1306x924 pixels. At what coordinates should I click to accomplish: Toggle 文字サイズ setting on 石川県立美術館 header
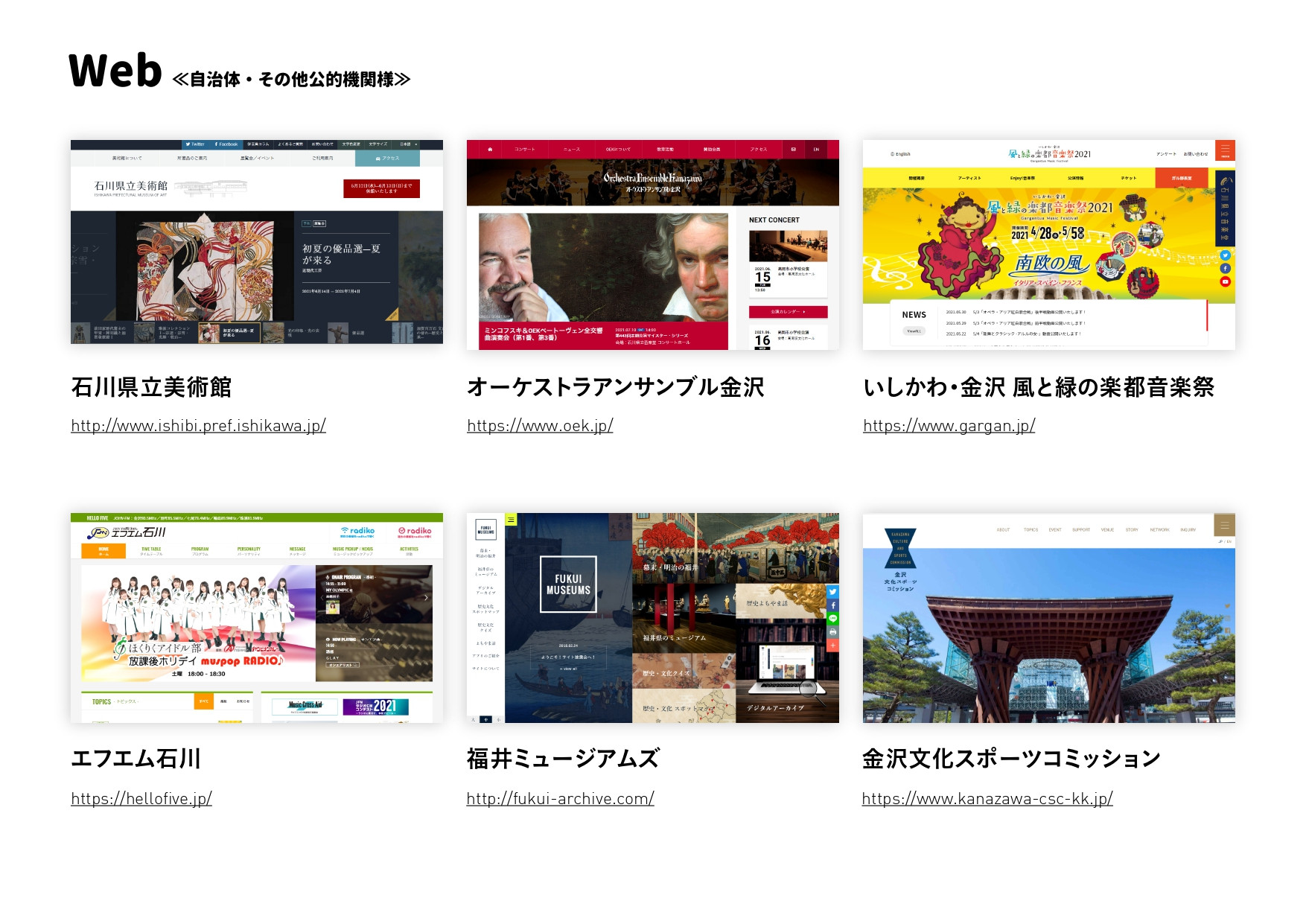click(378, 144)
